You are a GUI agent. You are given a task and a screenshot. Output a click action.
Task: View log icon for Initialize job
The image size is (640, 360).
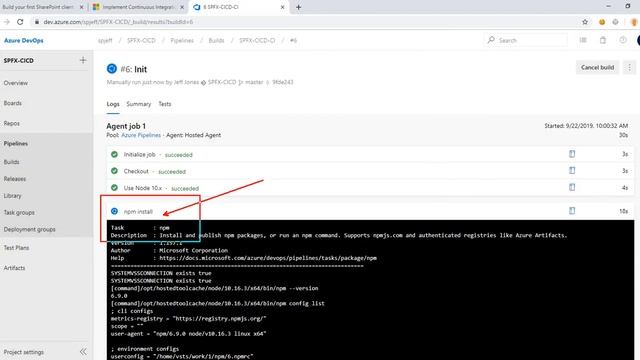click(572, 154)
